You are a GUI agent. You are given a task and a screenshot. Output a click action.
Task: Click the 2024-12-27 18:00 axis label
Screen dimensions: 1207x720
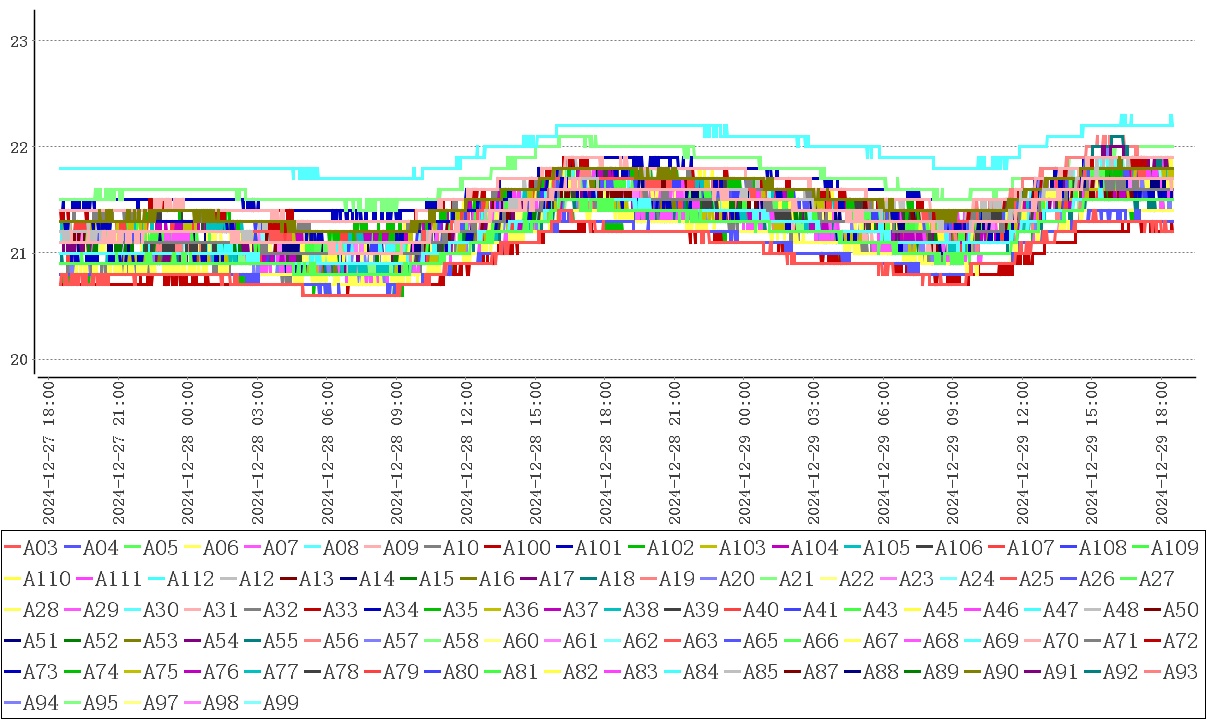click(x=47, y=451)
